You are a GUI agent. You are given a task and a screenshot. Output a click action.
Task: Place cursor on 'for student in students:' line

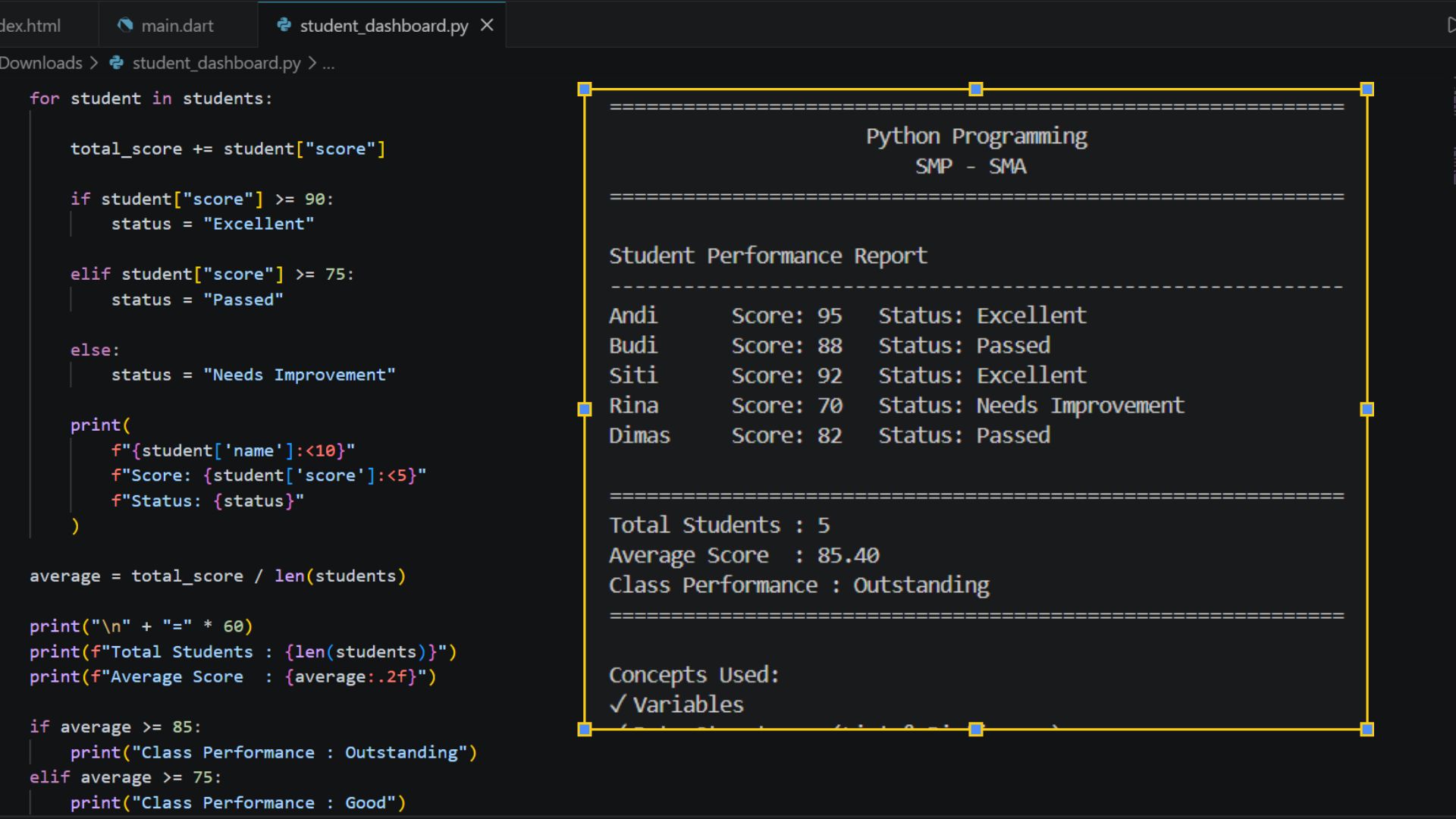click(151, 99)
